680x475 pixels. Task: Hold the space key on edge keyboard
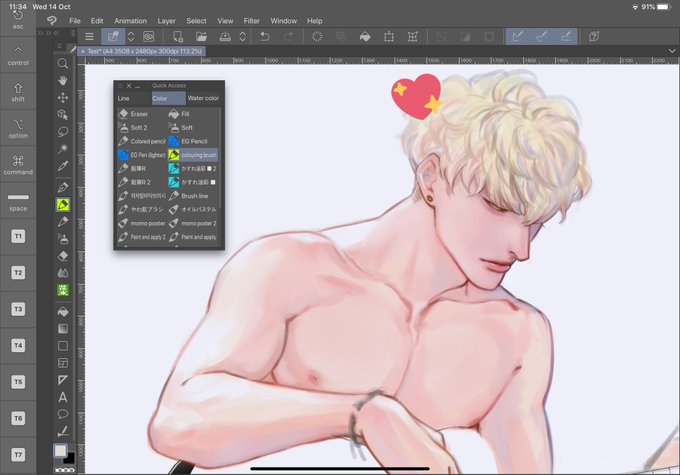pos(18,201)
